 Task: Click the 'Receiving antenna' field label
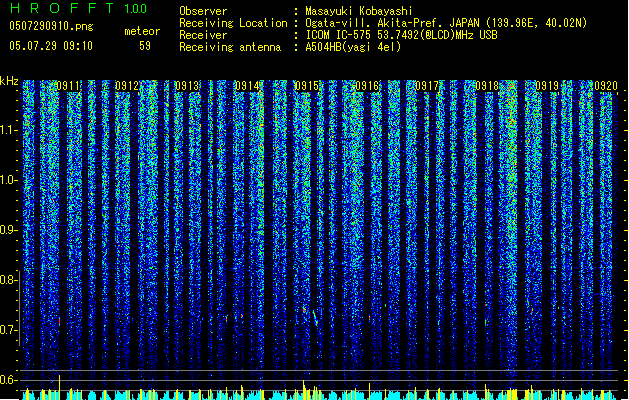[230, 47]
